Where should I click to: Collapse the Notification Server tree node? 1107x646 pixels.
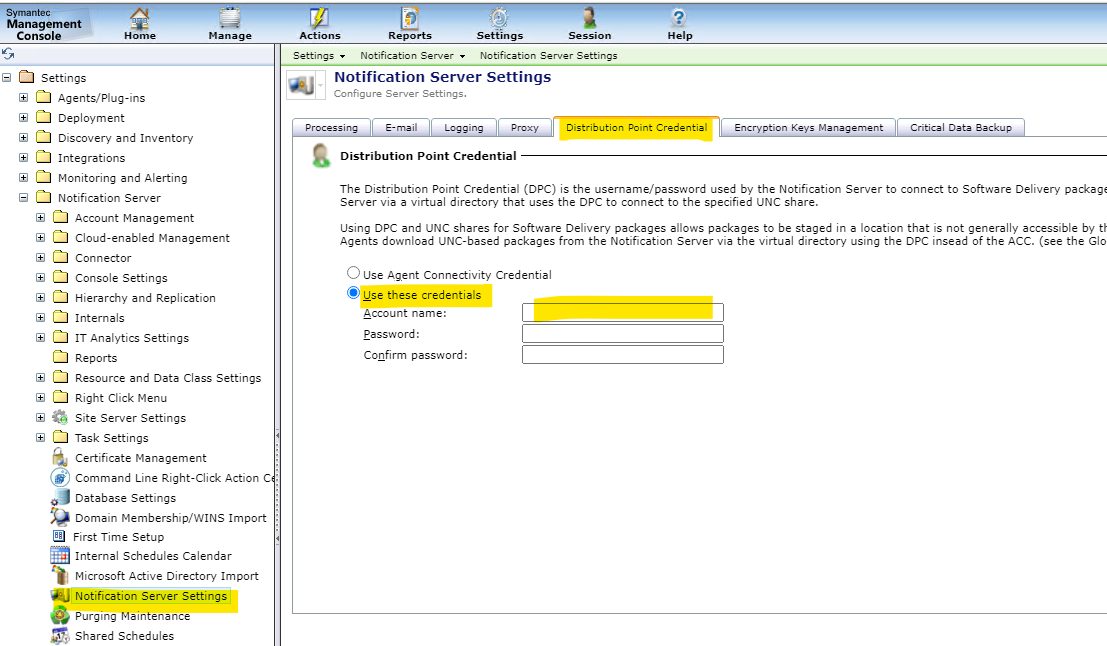[24, 198]
